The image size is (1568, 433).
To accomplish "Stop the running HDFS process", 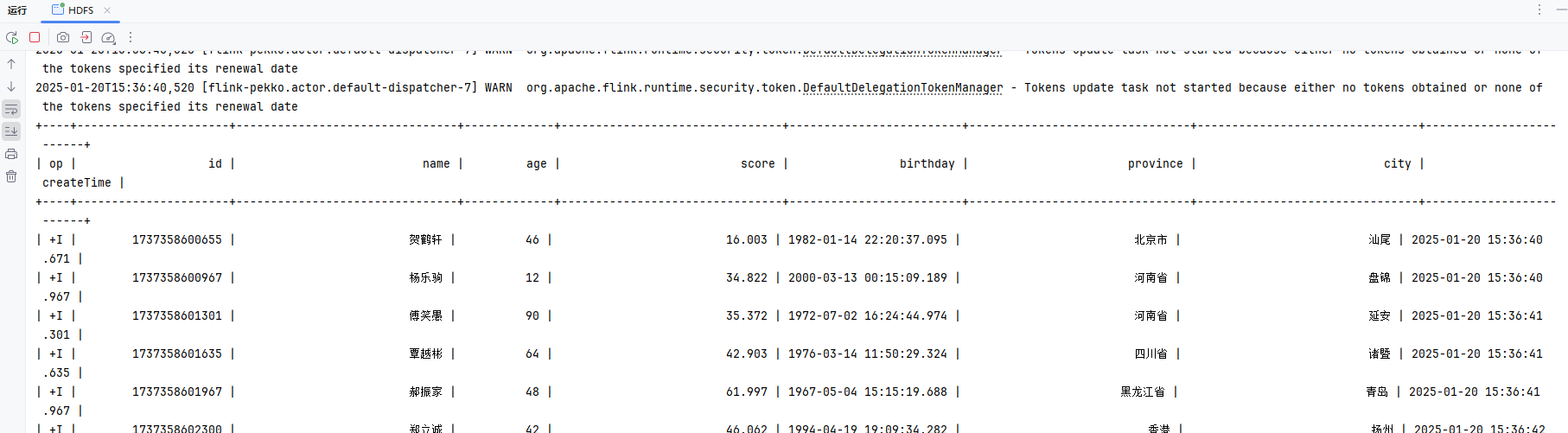I will [35, 37].
